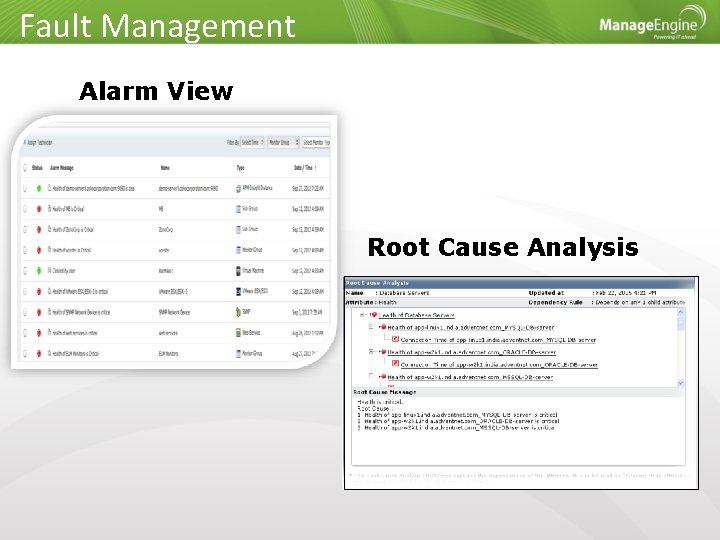
Task: Open the Select Time filter dropdown
Action: click(253, 143)
